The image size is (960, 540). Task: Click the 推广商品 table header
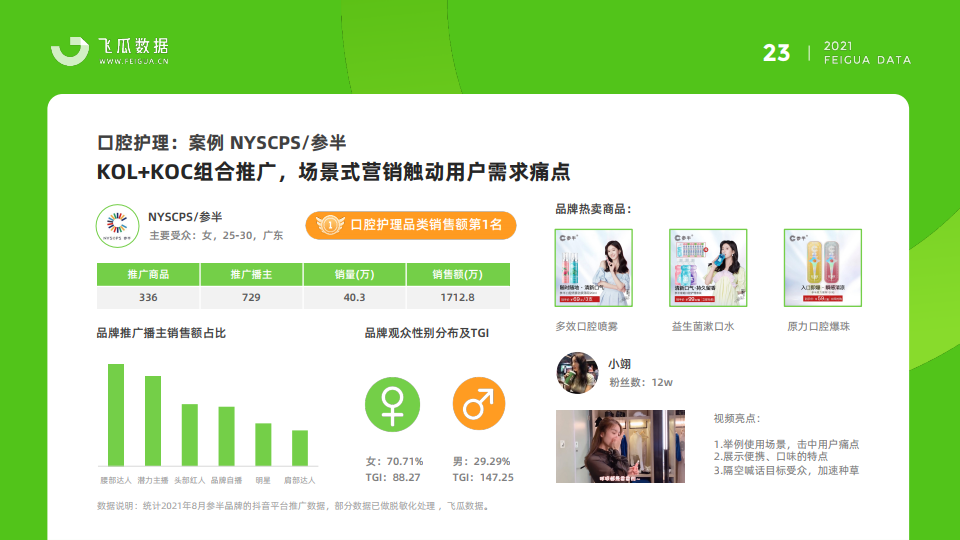(148, 274)
